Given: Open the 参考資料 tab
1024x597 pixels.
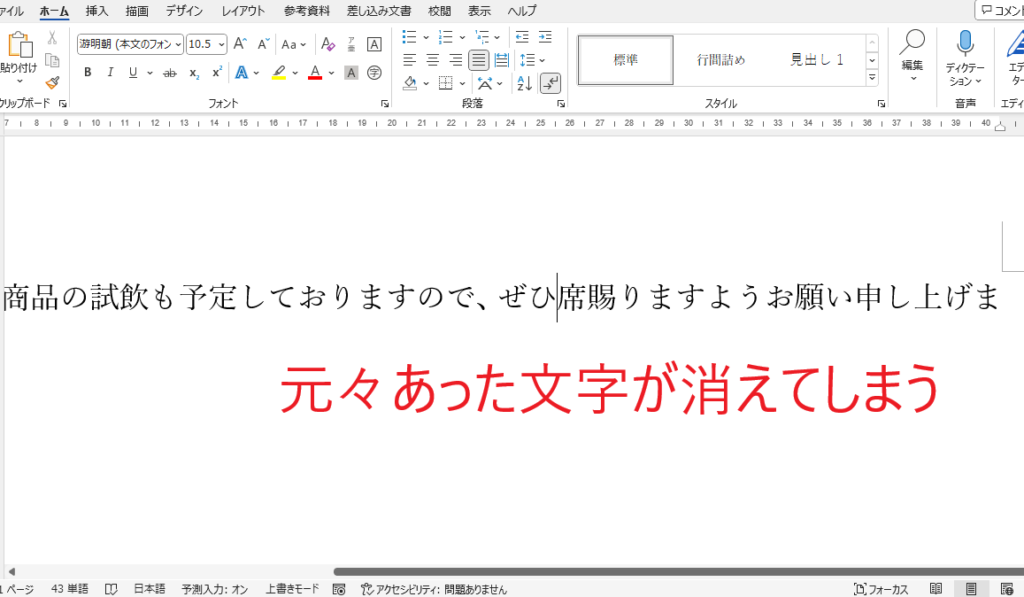Looking at the screenshot, I should point(306,10).
